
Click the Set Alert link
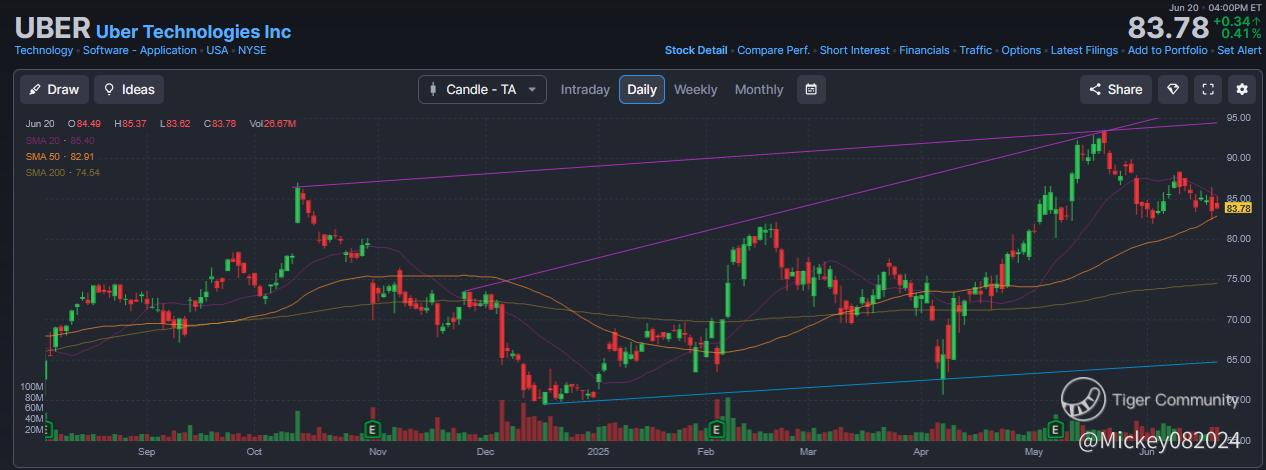(x=1239, y=50)
